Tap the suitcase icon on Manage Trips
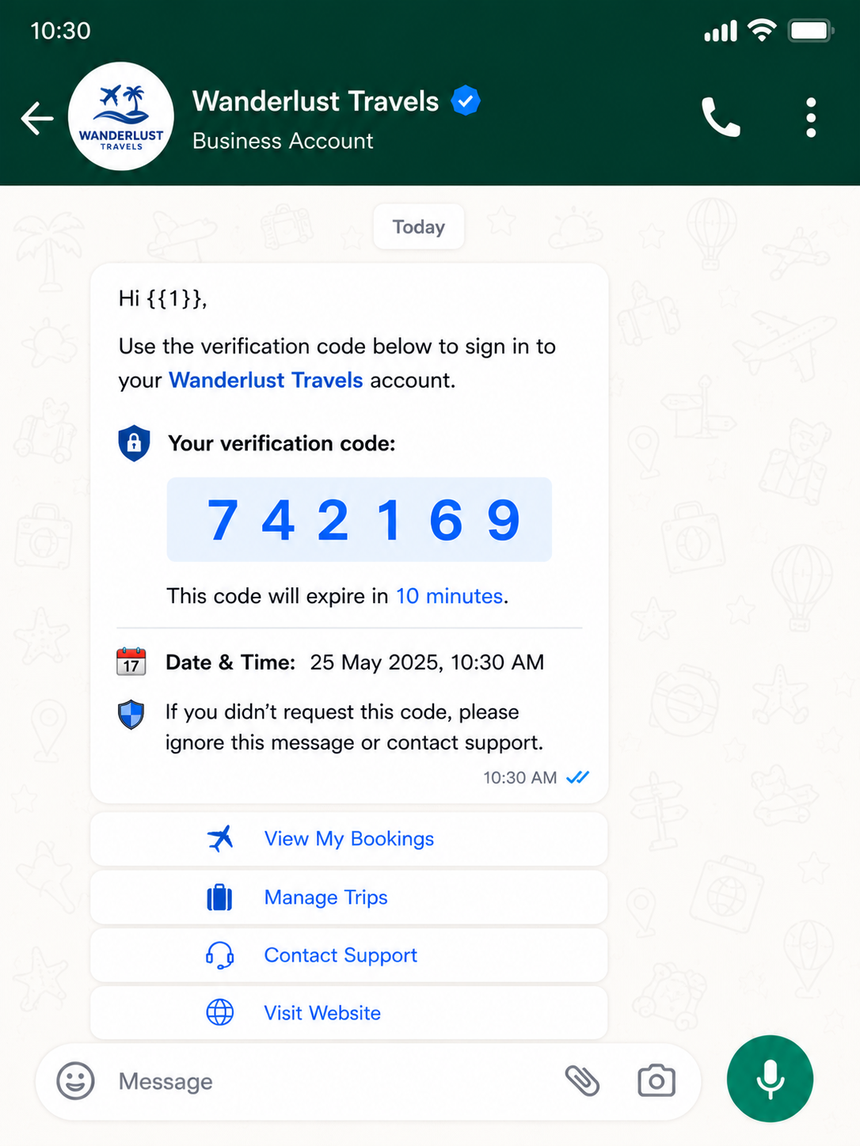This screenshot has width=860, height=1146. [x=220, y=897]
